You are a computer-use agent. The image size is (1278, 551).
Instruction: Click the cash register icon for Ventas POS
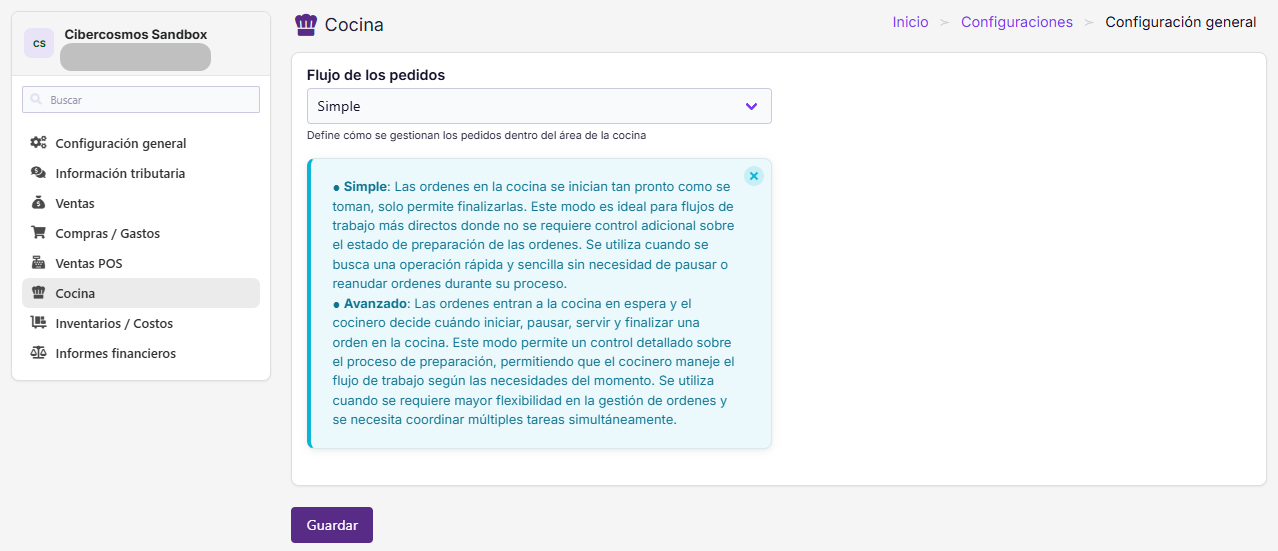coord(38,263)
